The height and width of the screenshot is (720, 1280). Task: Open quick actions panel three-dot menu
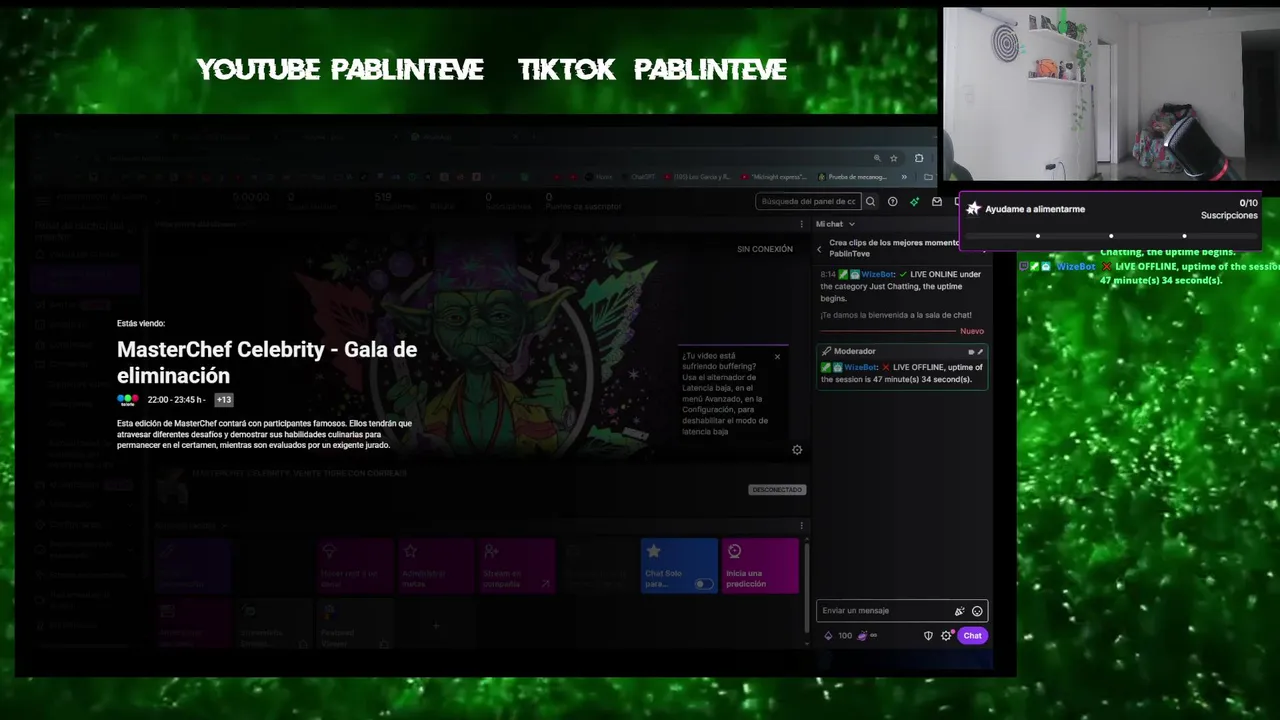[801, 525]
